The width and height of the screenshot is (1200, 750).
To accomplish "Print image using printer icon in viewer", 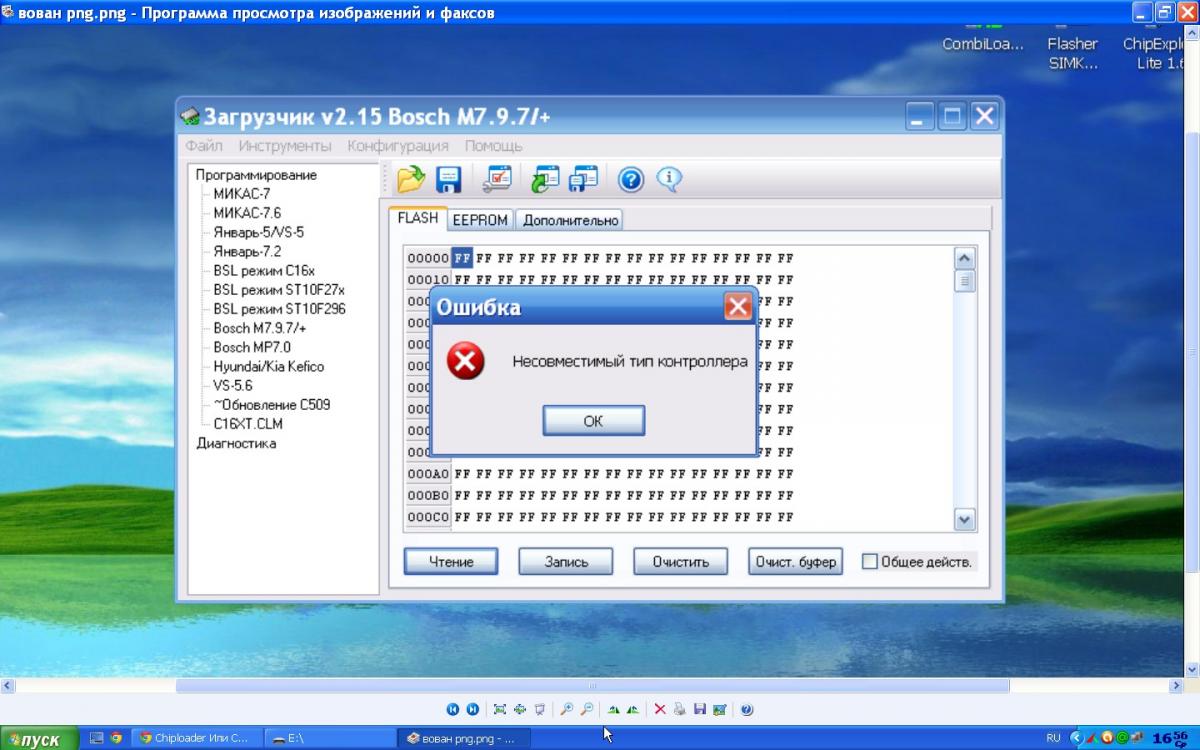I will pos(680,709).
